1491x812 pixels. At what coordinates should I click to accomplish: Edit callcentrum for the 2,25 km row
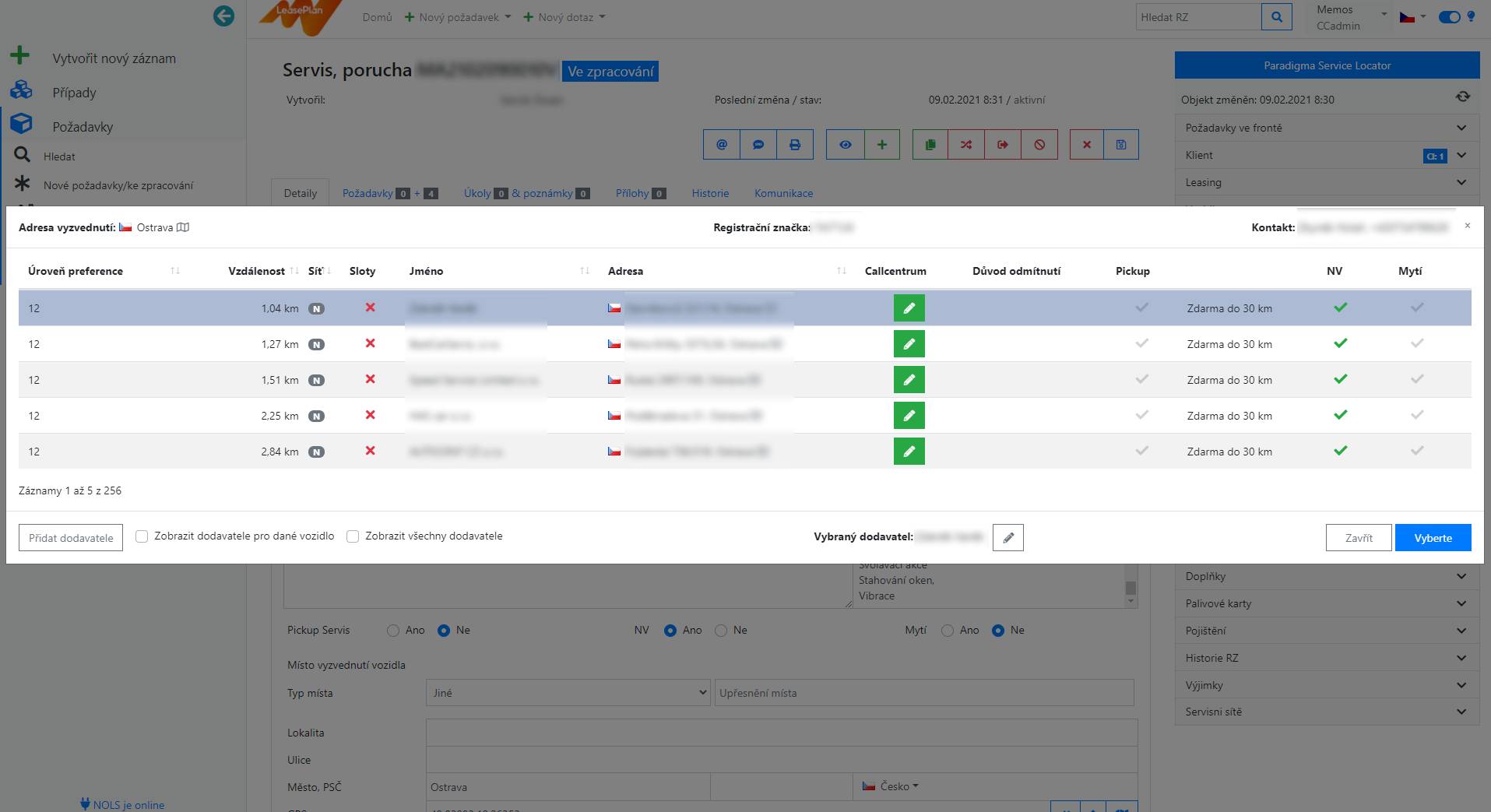point(909,416)
